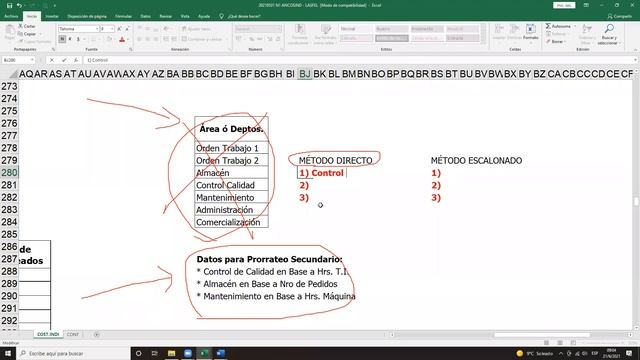Click the taskbar search box
This screenshot has height=360, width=640.
(73, 353)
